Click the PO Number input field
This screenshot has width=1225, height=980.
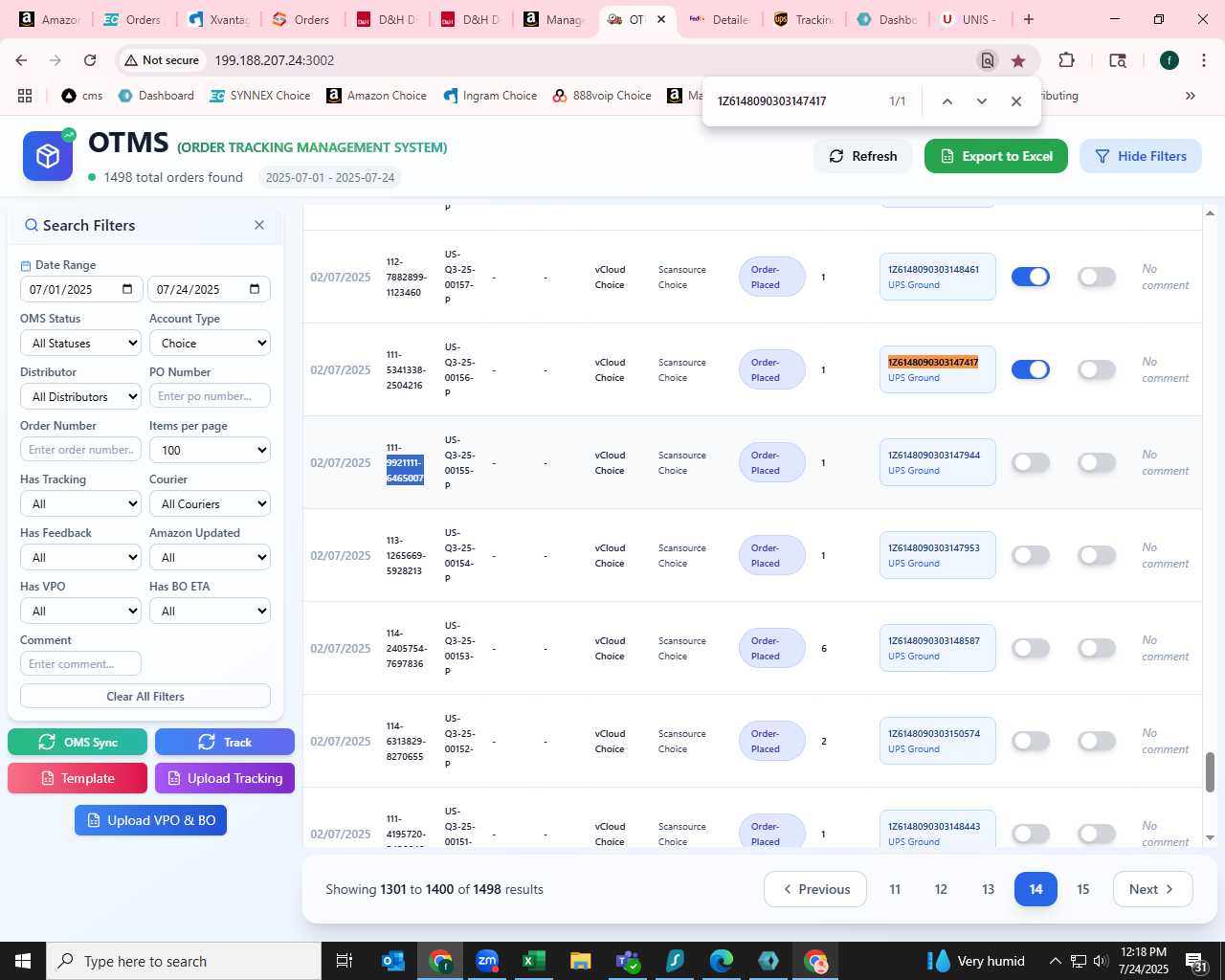[x=210, y=396]
